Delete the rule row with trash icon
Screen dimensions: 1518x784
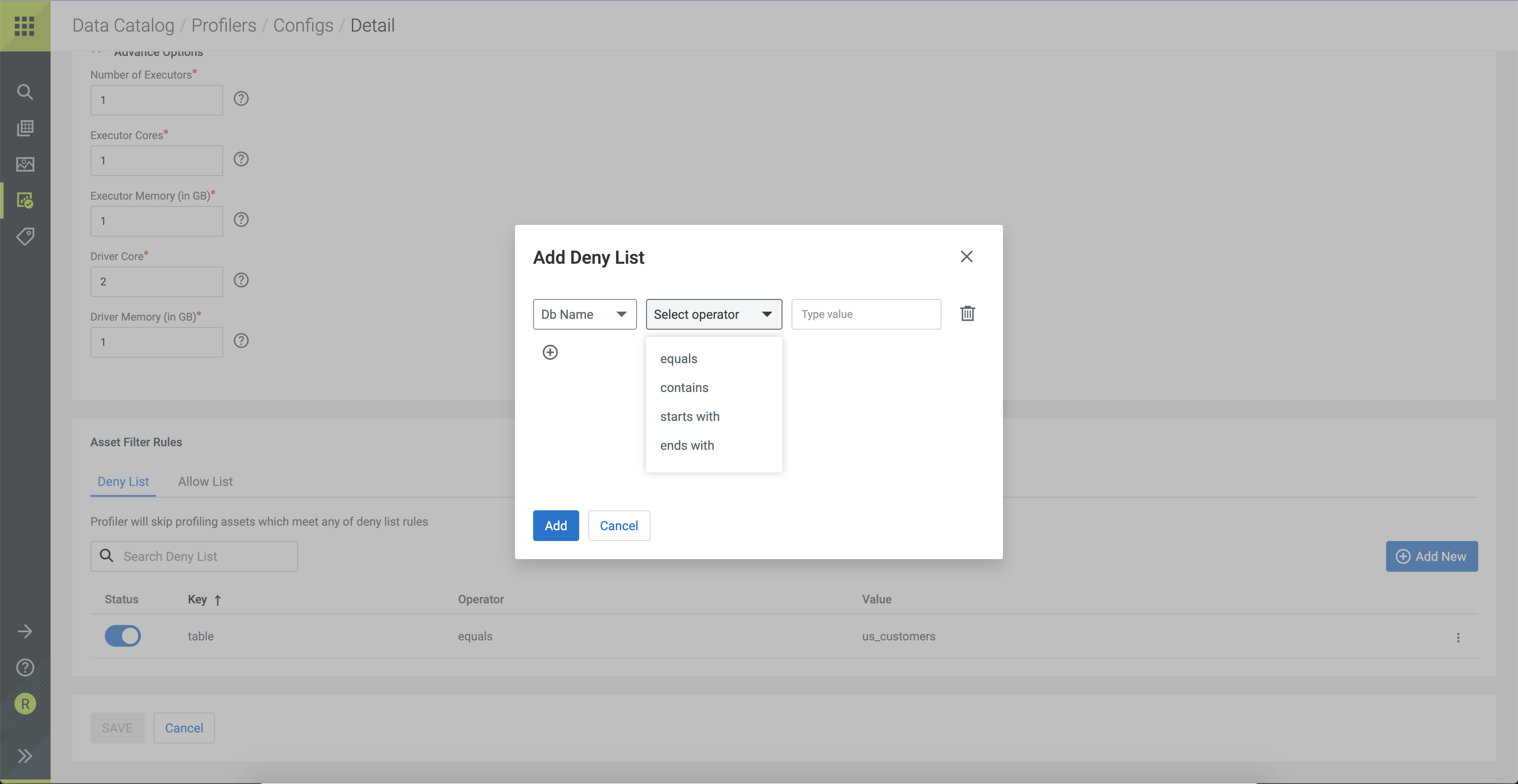[967, 313]
